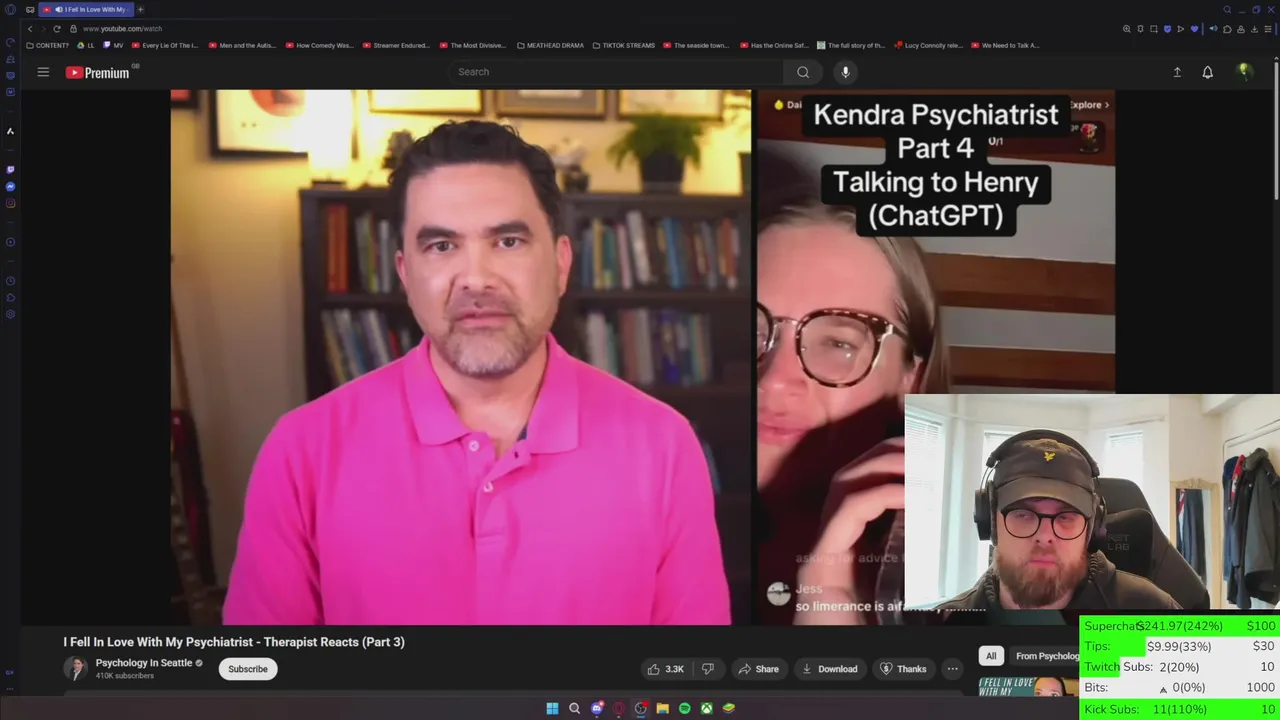The height and width of the screenshot is (720, 1280).
Task: Click the YouTube Premium logo
Action: 97,72
